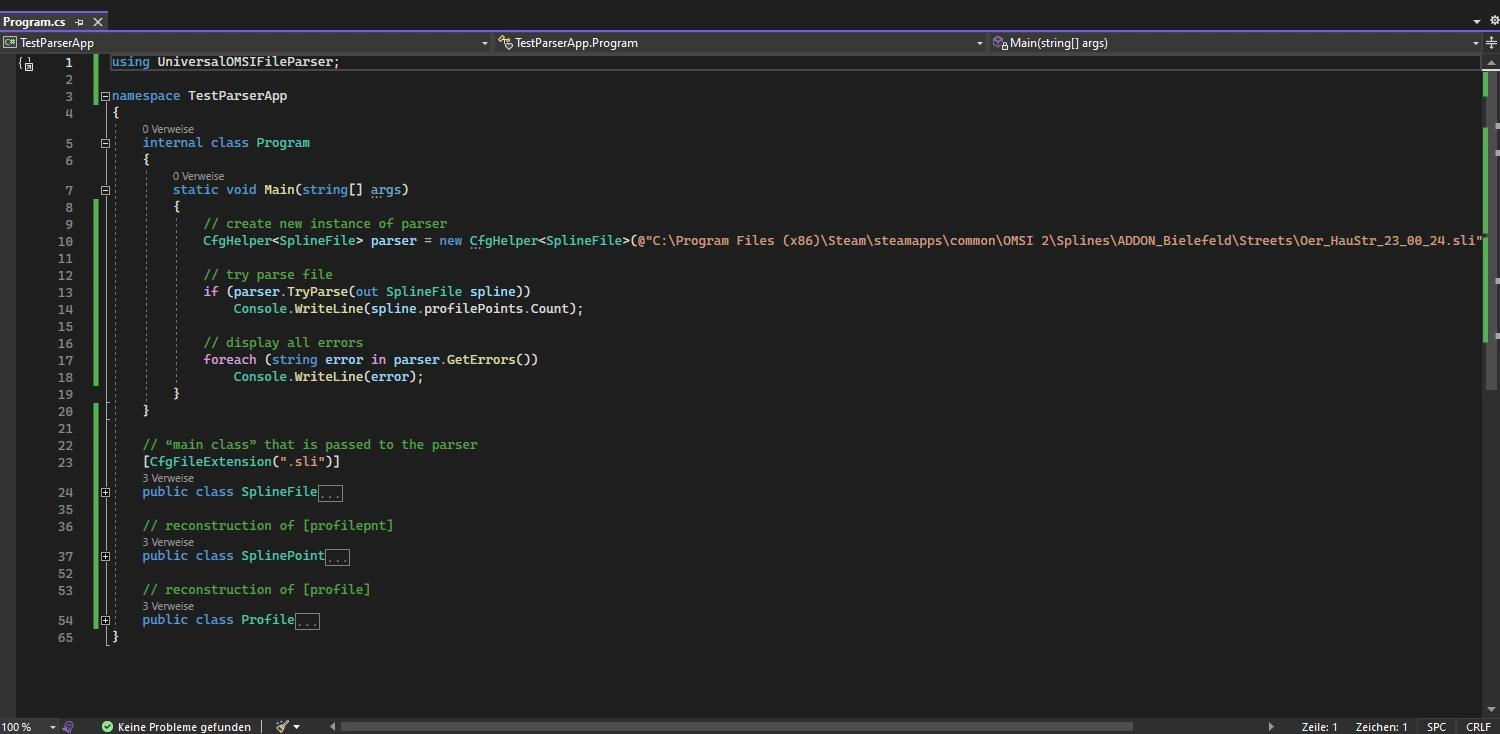Screen dimensions: 1500x734
Task: Expand the Profile class region
Action: click(x=105, y=620)
